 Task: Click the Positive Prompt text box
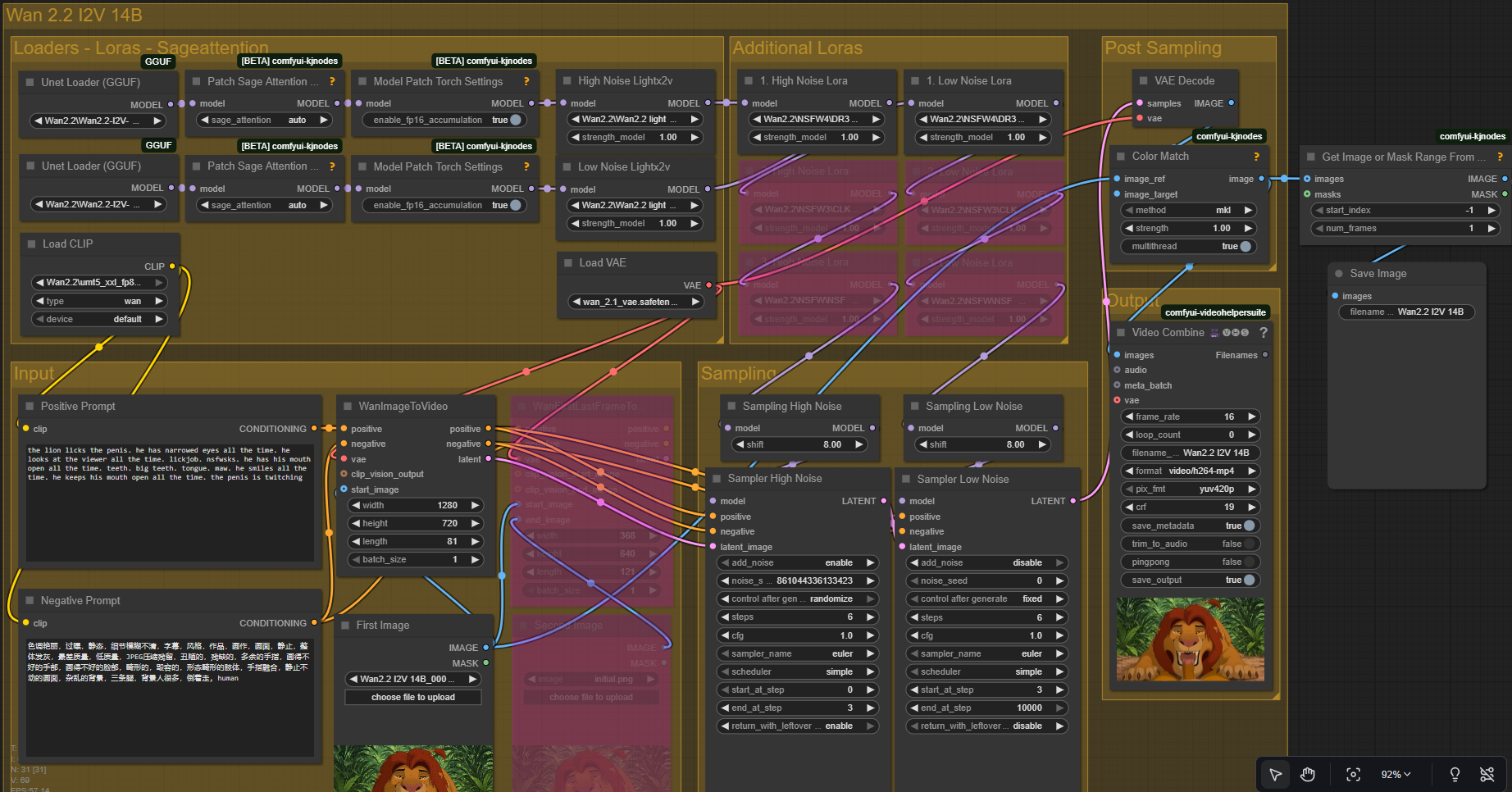(x=169, y=502)
